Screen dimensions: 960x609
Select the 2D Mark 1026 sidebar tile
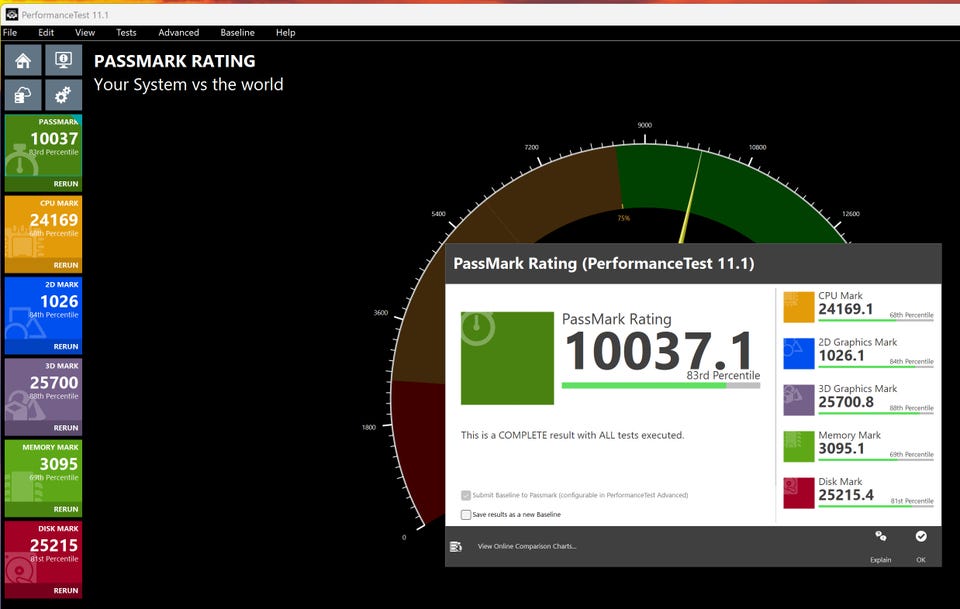(x=43, y=316)
